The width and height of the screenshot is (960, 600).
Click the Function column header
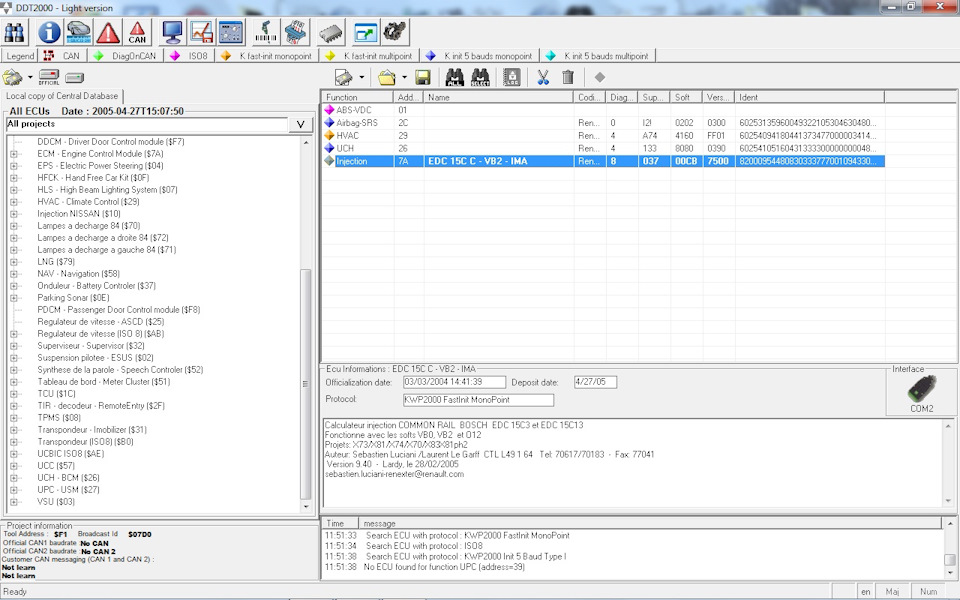(358, 97)
